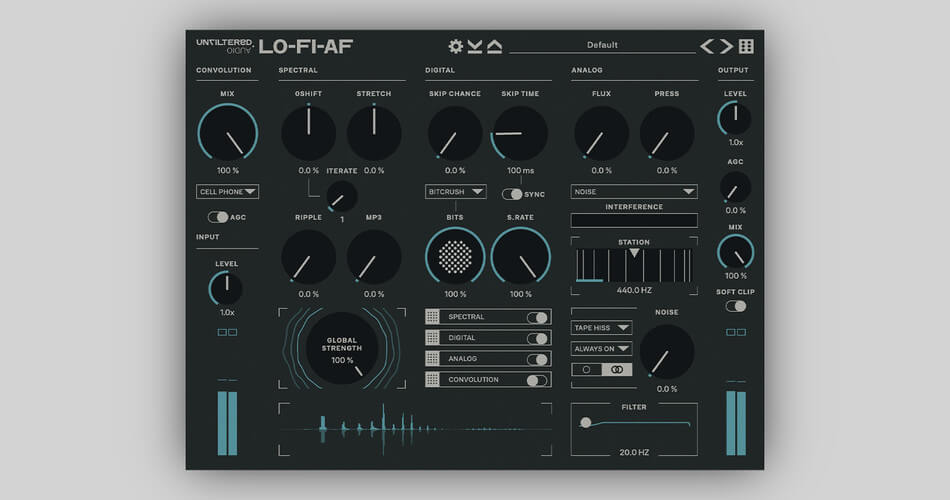Click the RIPPLE knob
Viewport: 950px width, 500px height.
(308, 257)
